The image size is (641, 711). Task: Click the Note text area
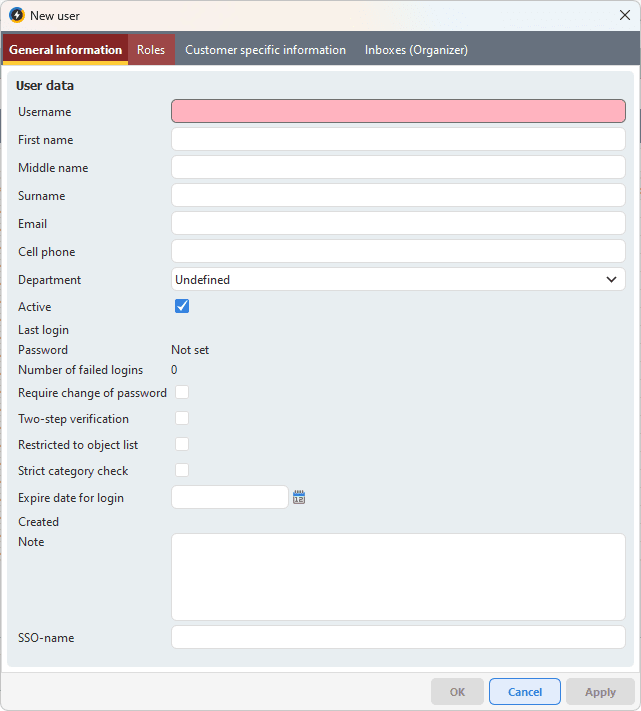pyautogui.click(x=398, y=576)
